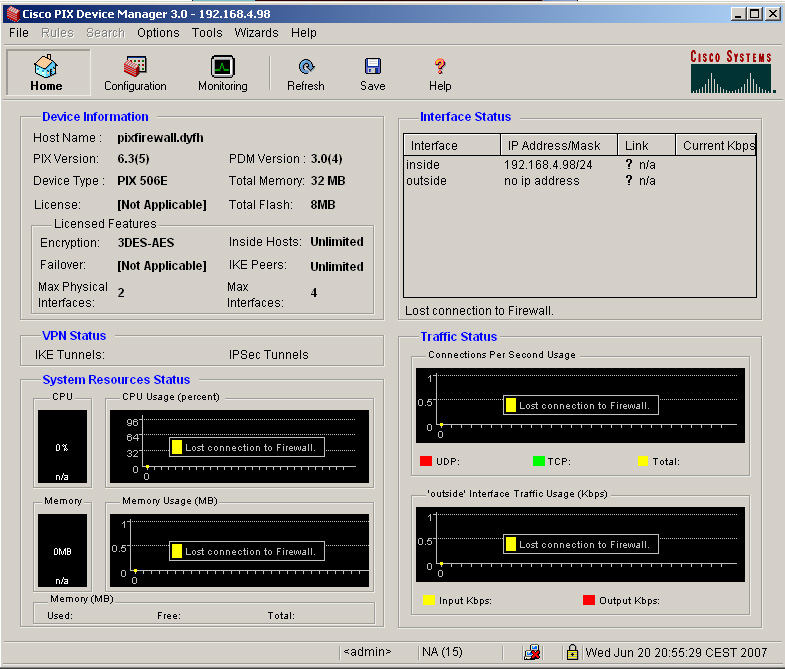Click the Home toolbar button
The height and width of the screenshot is (669, 785).
46,73
